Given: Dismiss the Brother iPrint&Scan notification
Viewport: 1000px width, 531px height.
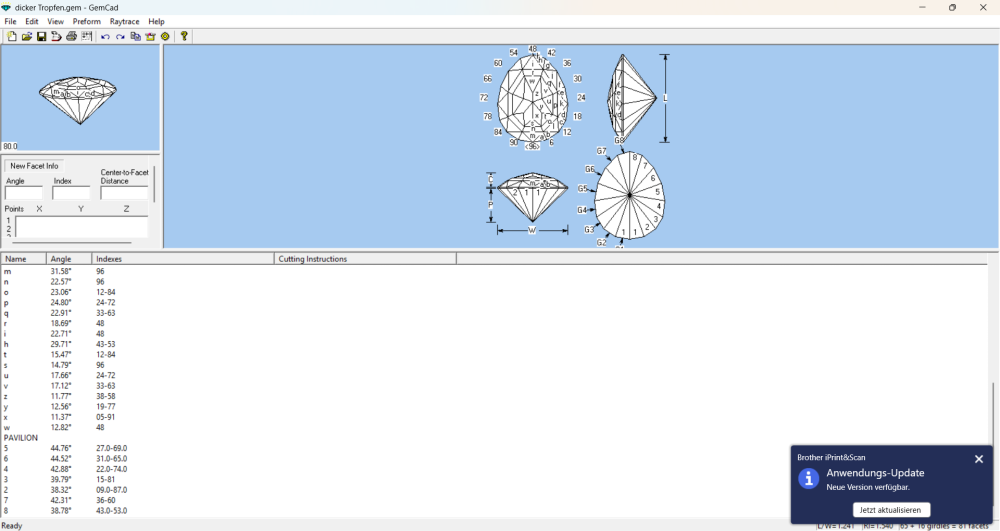Looking at the screenshot, I should 979,459.
